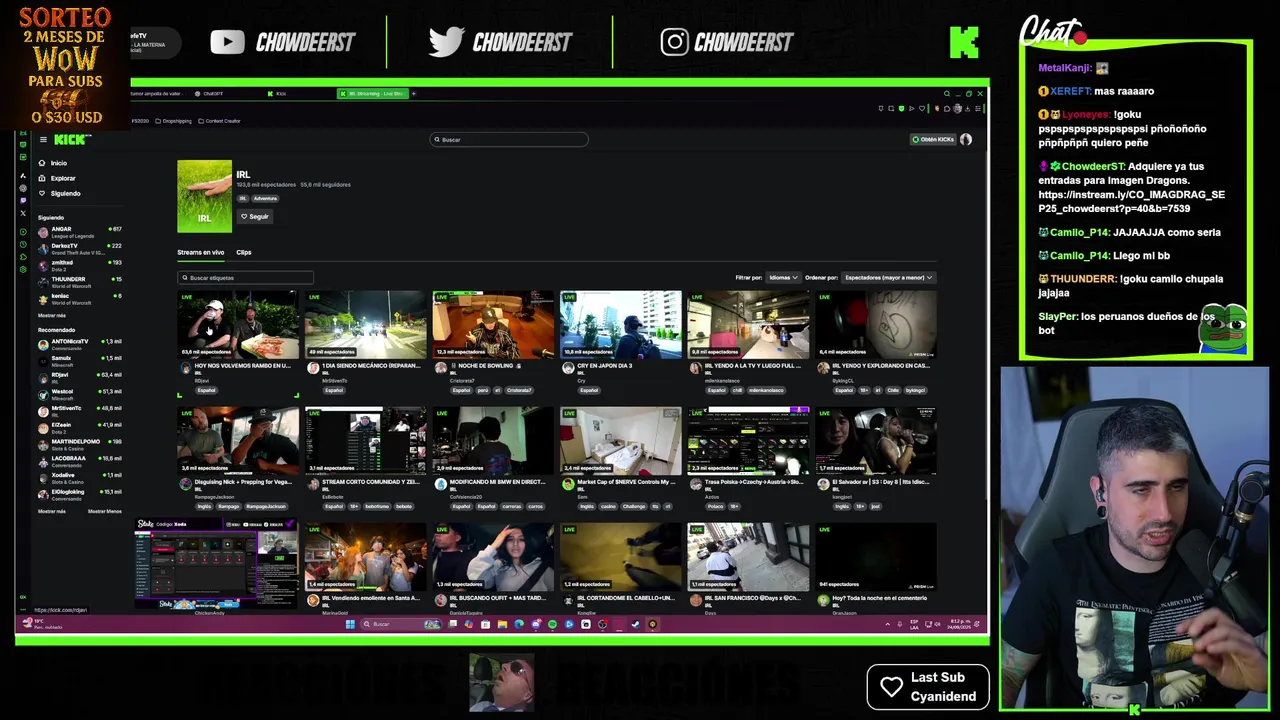Select the Adventure category tag
The image size is (1280, 720).
[265, 198]
